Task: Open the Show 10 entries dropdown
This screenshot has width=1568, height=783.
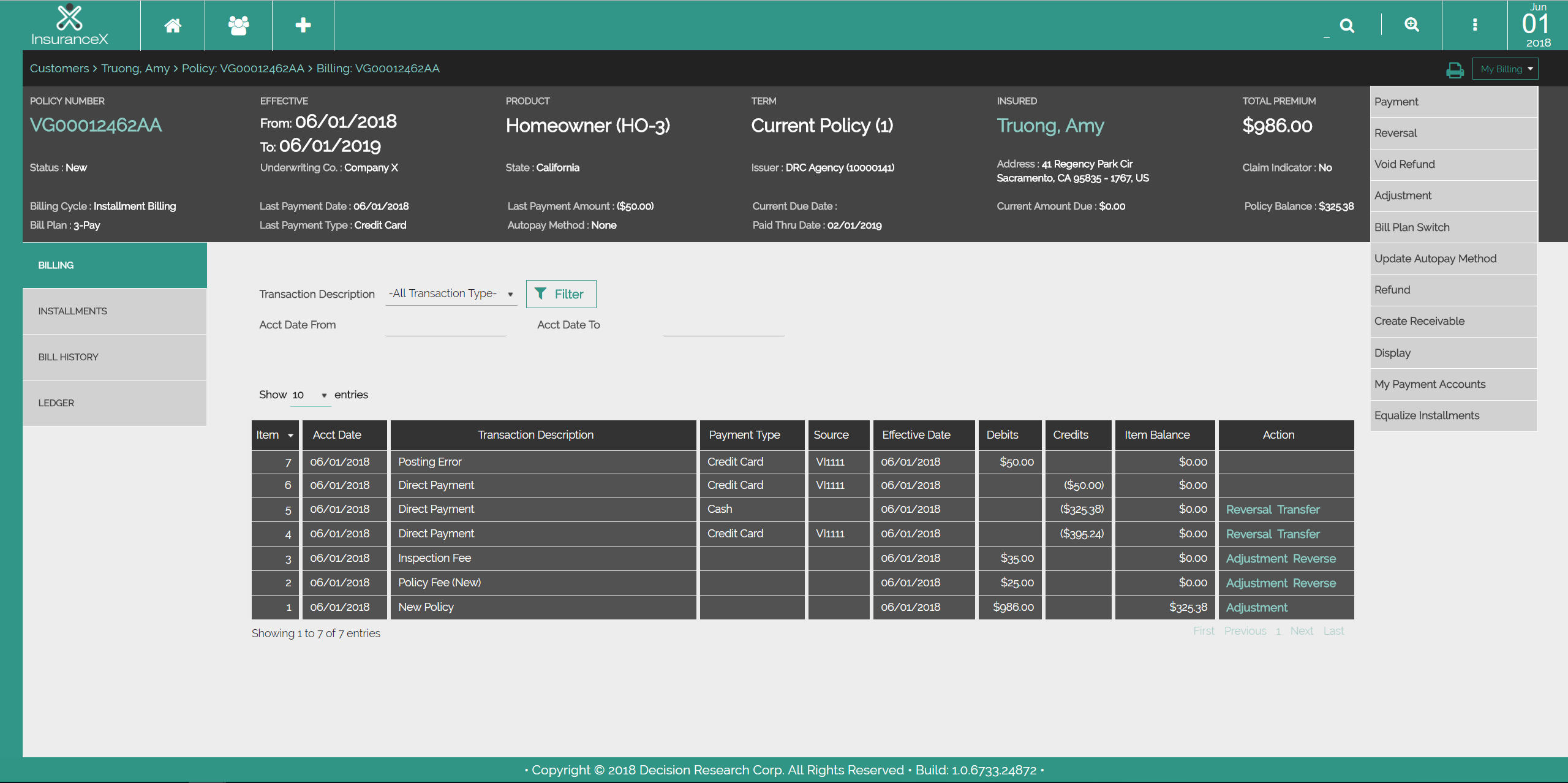Action: click(309, 395)
